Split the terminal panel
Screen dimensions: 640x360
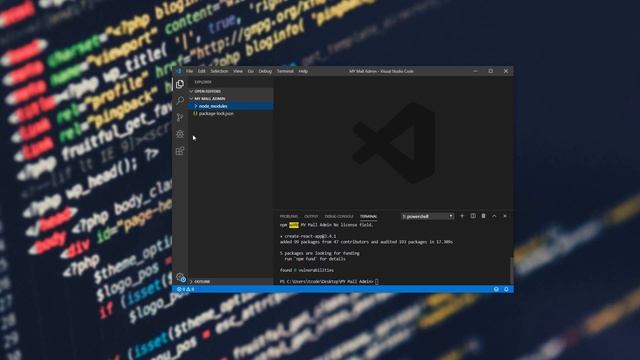473,216
